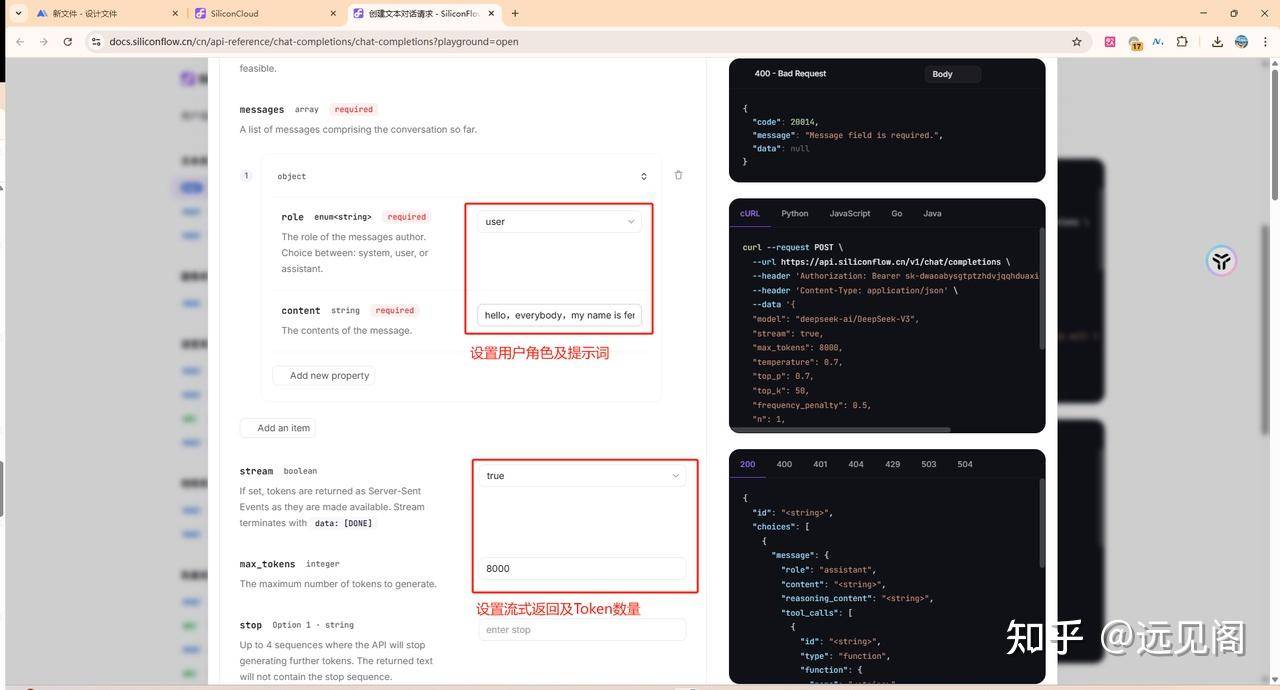The image size is (1280, 690).
Task: Open the role dropdown showing user
Action: pos(559,221)
